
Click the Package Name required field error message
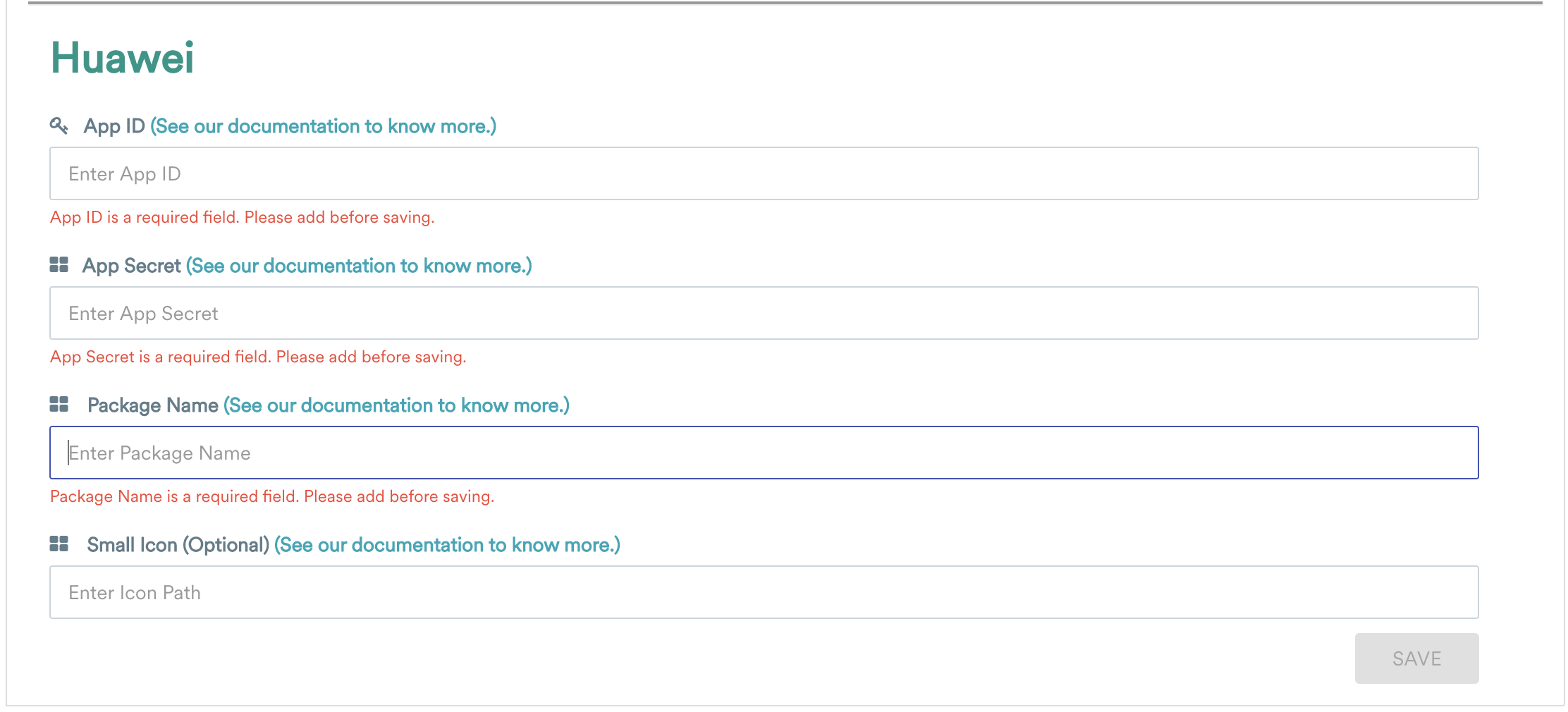pos(272,496)
